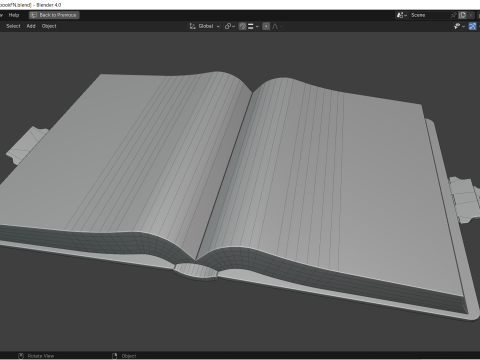The height and width of the screenshot is (360, 480).
Task: Open viewport object type visibility dropdown
Action: point(459,26)
